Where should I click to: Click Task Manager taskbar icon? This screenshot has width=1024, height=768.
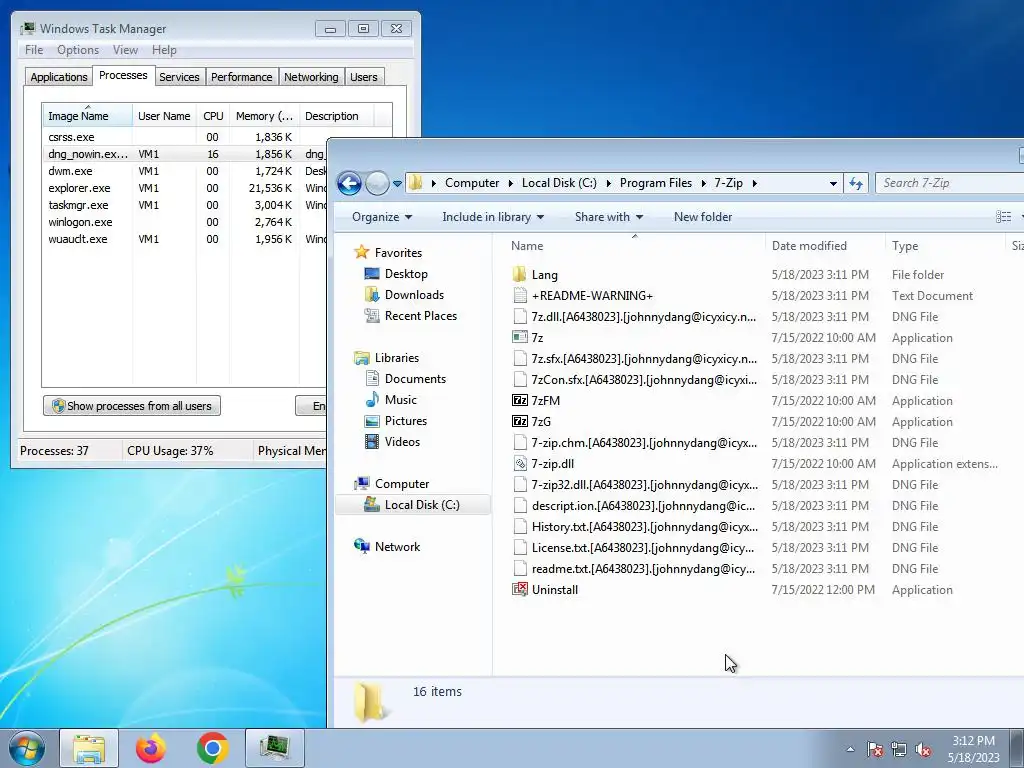[x=274, y=748]
